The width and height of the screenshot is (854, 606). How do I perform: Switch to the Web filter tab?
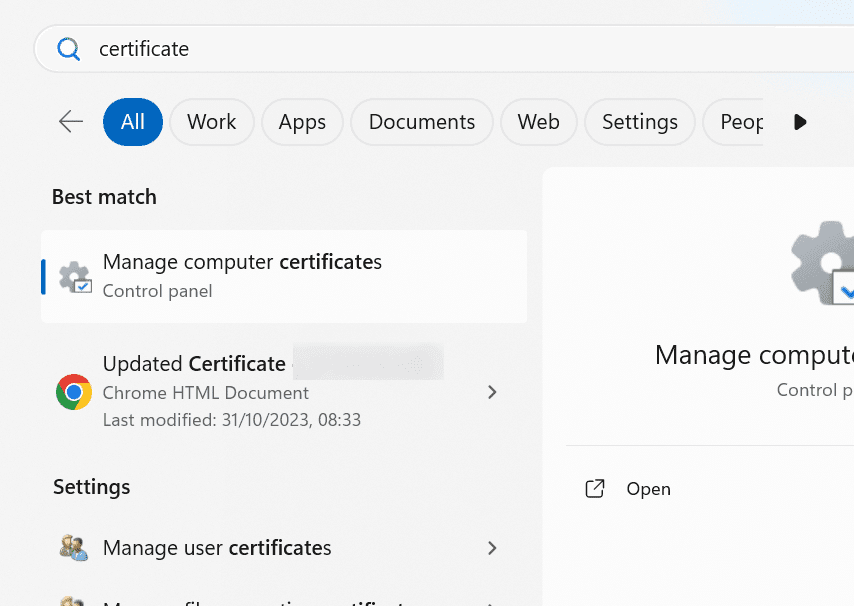pyautogui.click(x=539, y=122)
